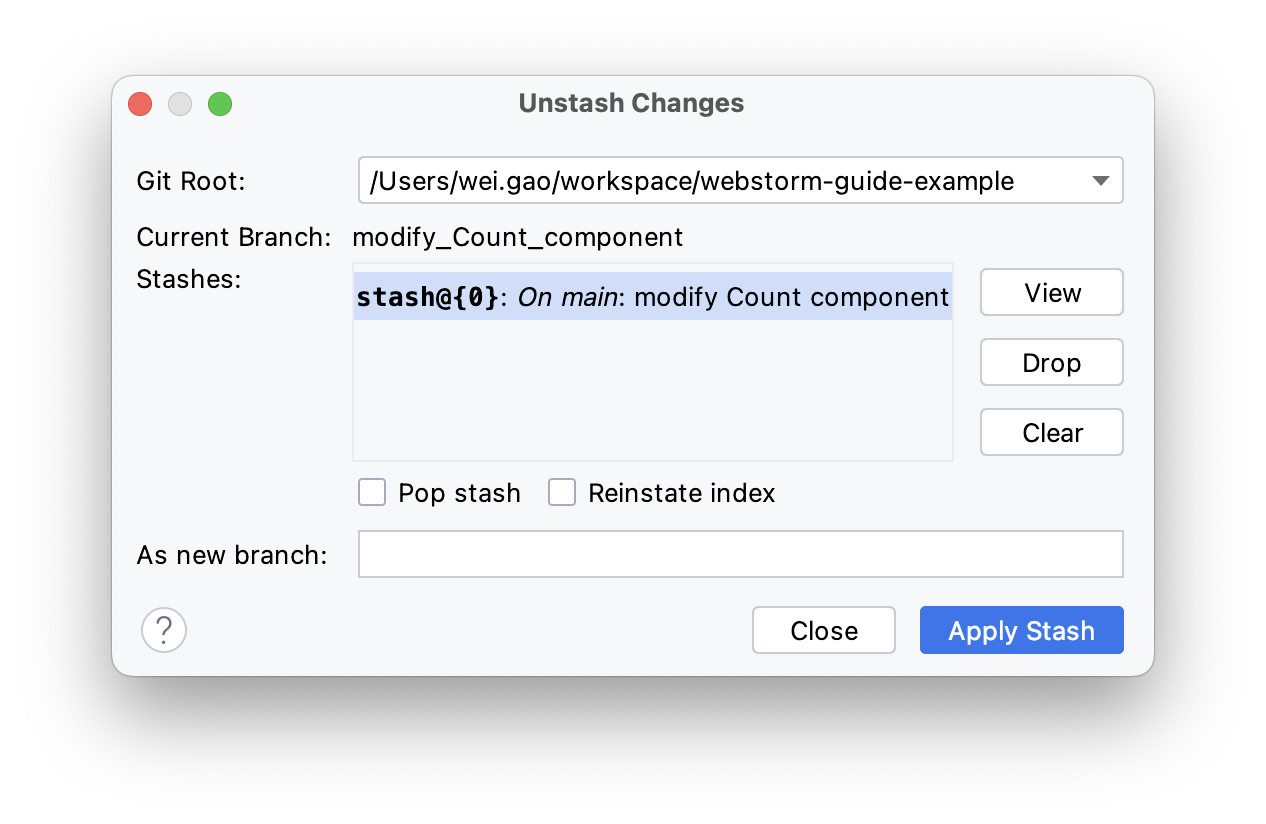Click the question mark help button
The height and width of the screenshot is (824, 1266).
pyautogui.click(x=163, y=630)
